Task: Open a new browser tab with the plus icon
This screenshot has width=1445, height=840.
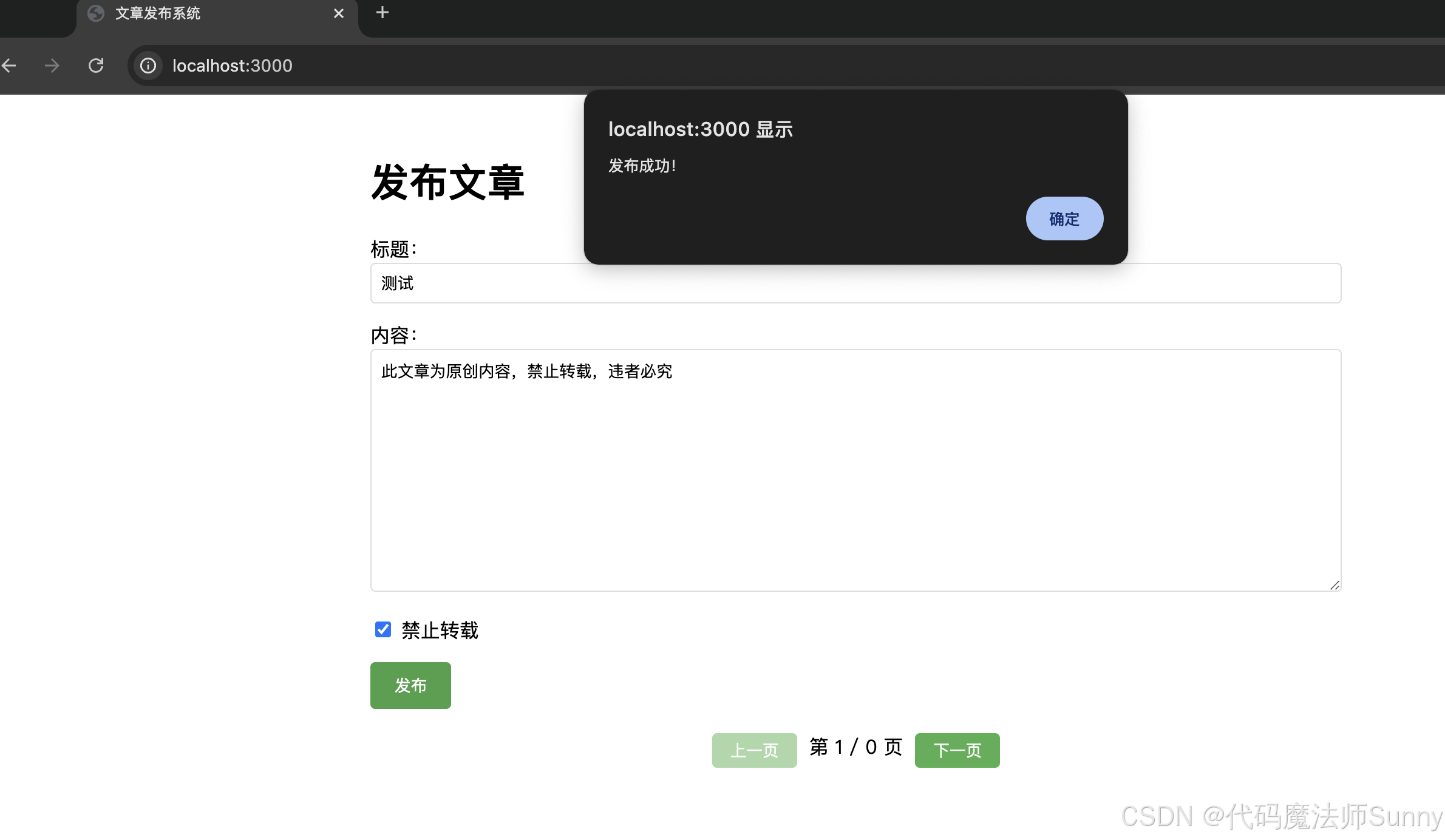Action: (382, 12)
